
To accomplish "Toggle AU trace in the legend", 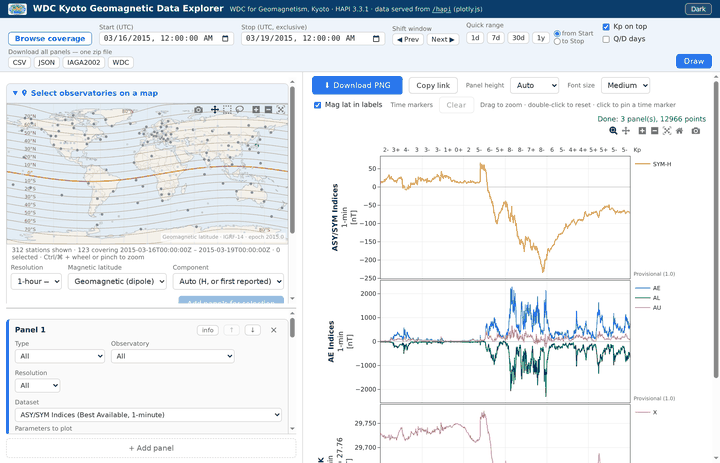I will pyautogui.click(x=648, y=308).
